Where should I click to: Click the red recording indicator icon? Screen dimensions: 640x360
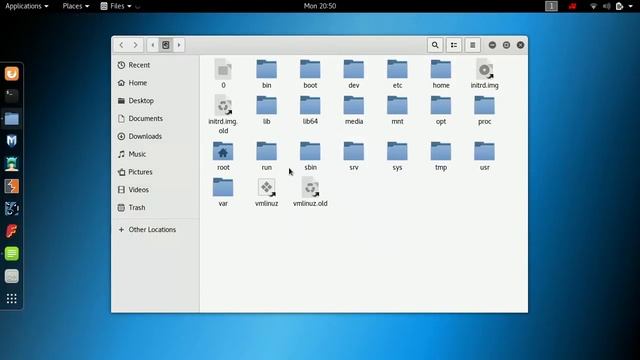(573, 6)
